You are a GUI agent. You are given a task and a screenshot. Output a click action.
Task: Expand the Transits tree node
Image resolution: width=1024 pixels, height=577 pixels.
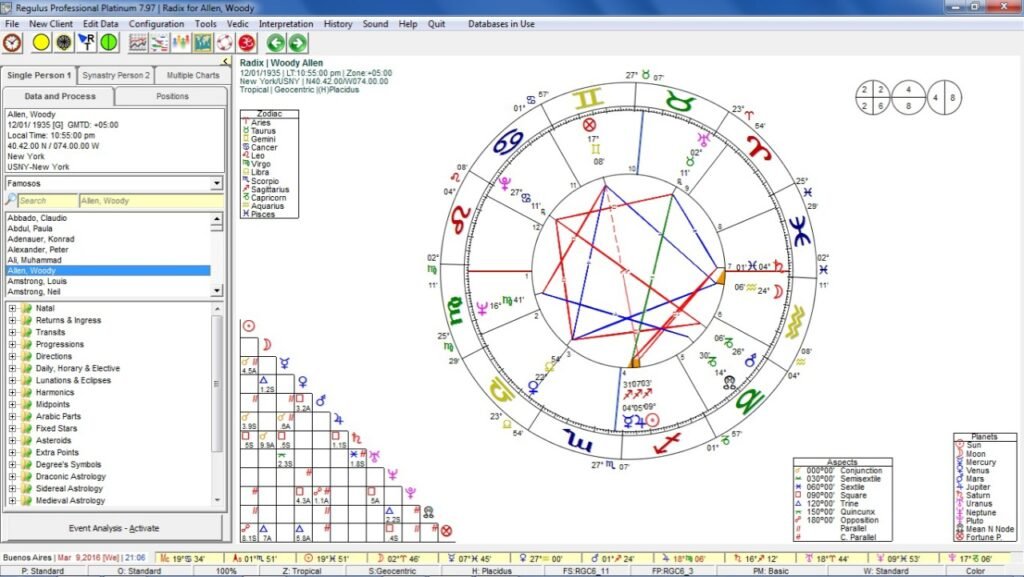click(12, 332)
